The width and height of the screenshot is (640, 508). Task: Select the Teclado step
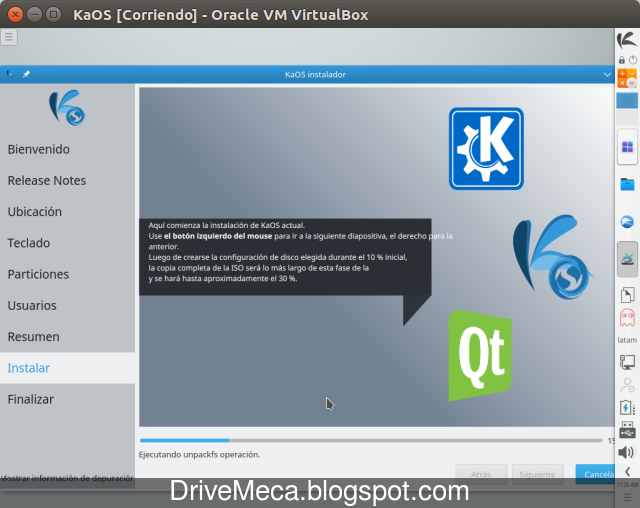[67, 243]
